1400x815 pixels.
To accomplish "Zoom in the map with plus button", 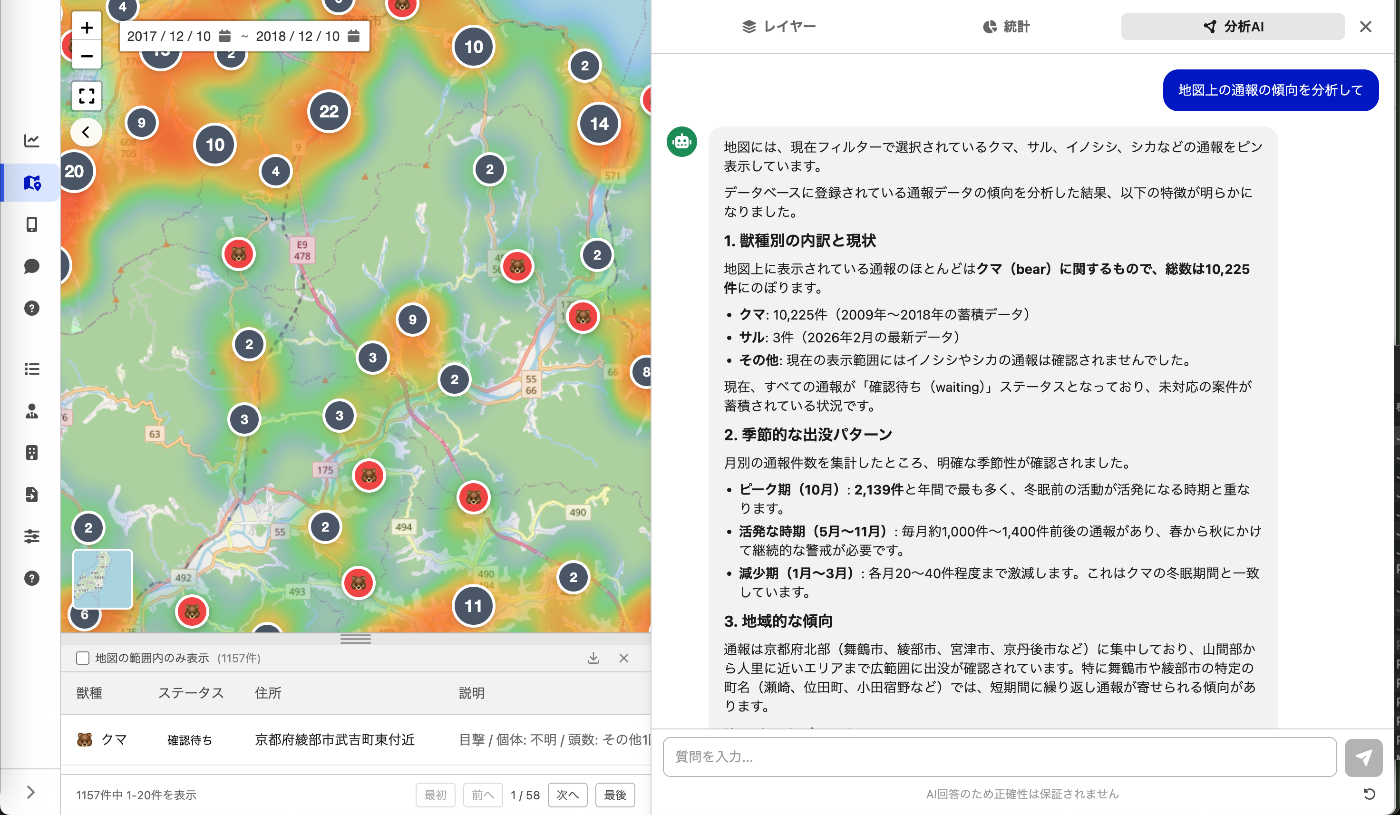I will pos(87,28).
